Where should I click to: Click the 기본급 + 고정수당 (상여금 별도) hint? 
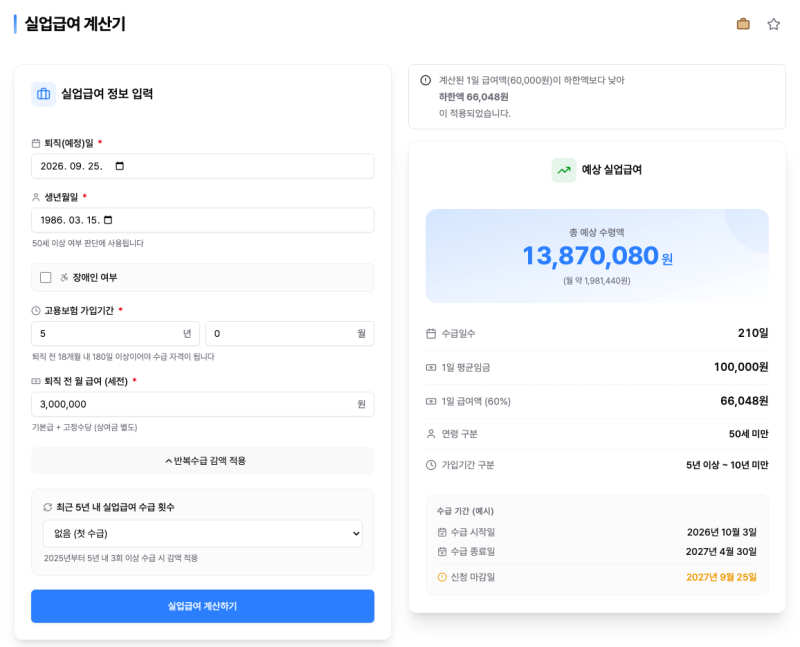click(85, 427)
